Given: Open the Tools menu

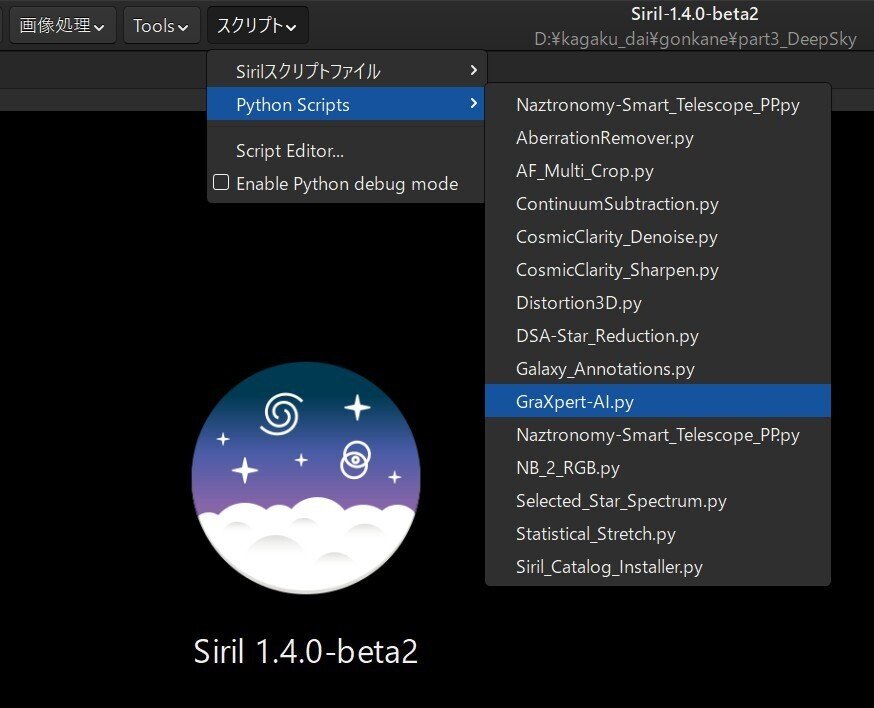Looking at the screenshot, I should [x=160, y=25].
